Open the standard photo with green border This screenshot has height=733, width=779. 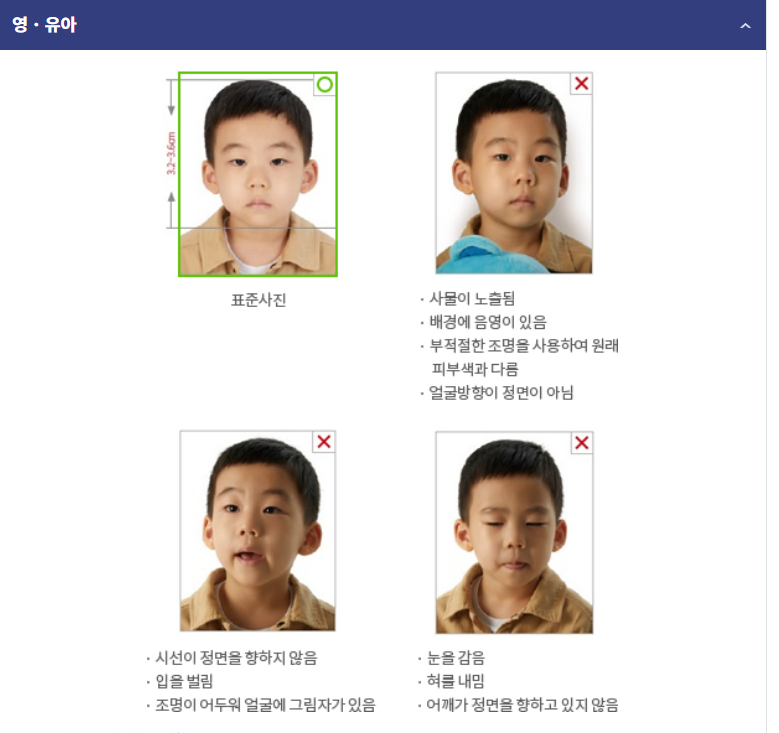click(258, 174)
